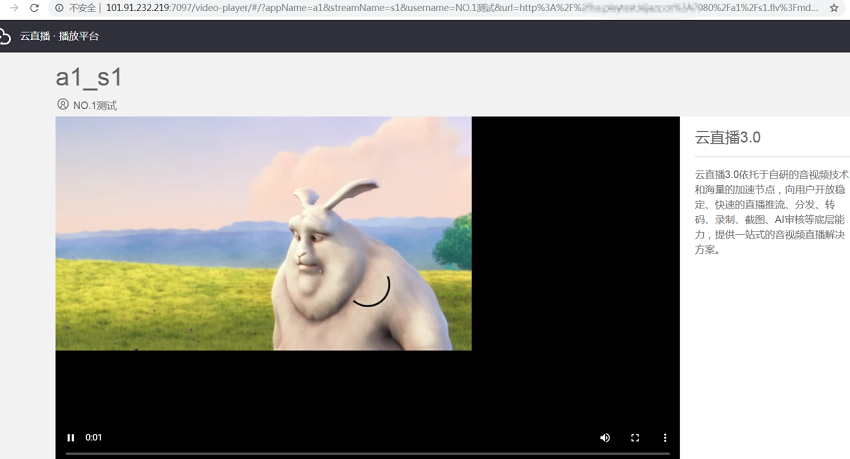
Task: Select the stream title 'a1_s1'
Action: coord(89,77)
